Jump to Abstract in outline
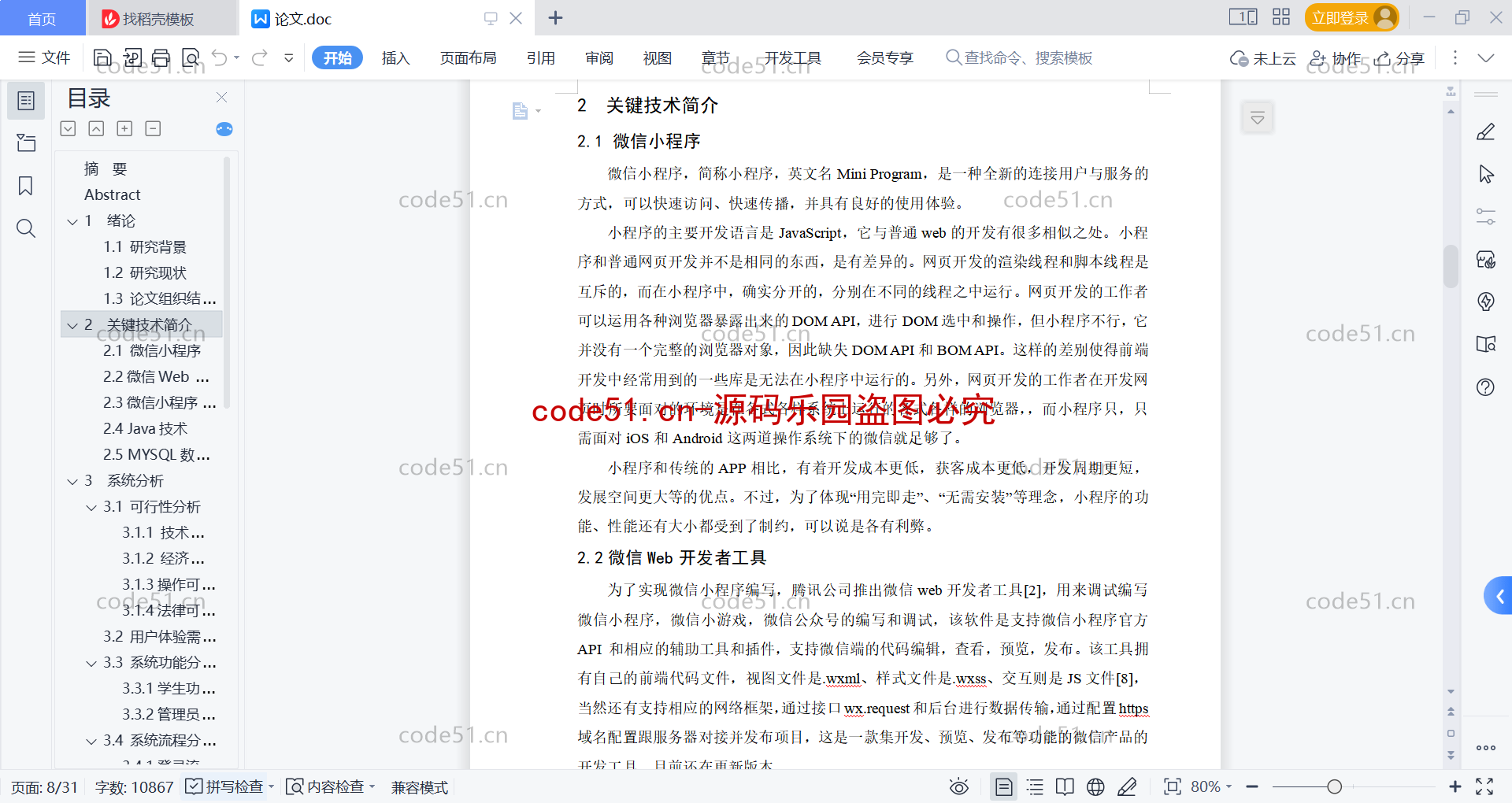This screenshot has width=1512, height=803. point(112,195)
